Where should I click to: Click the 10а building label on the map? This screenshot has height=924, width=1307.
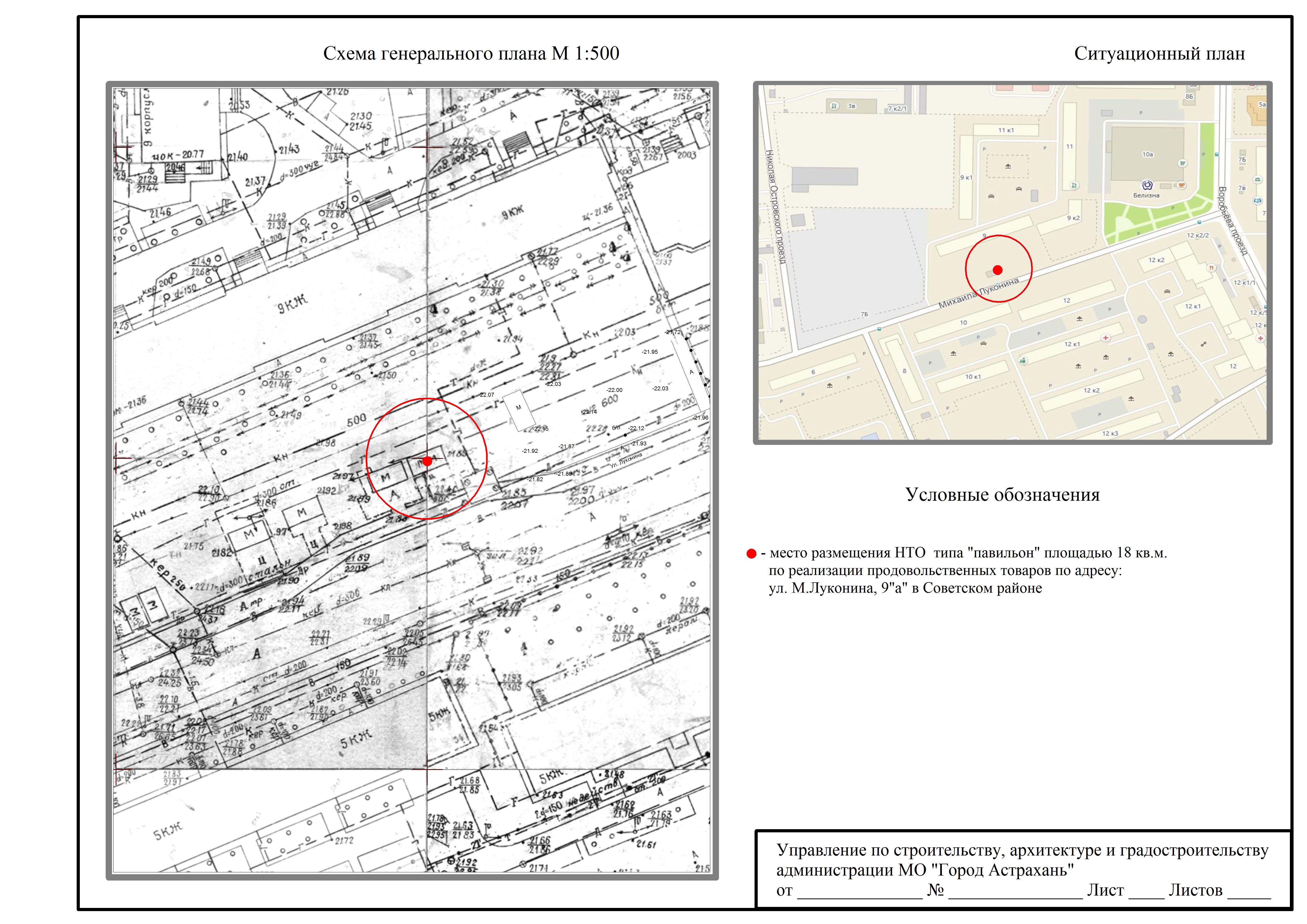(1148, 154)
